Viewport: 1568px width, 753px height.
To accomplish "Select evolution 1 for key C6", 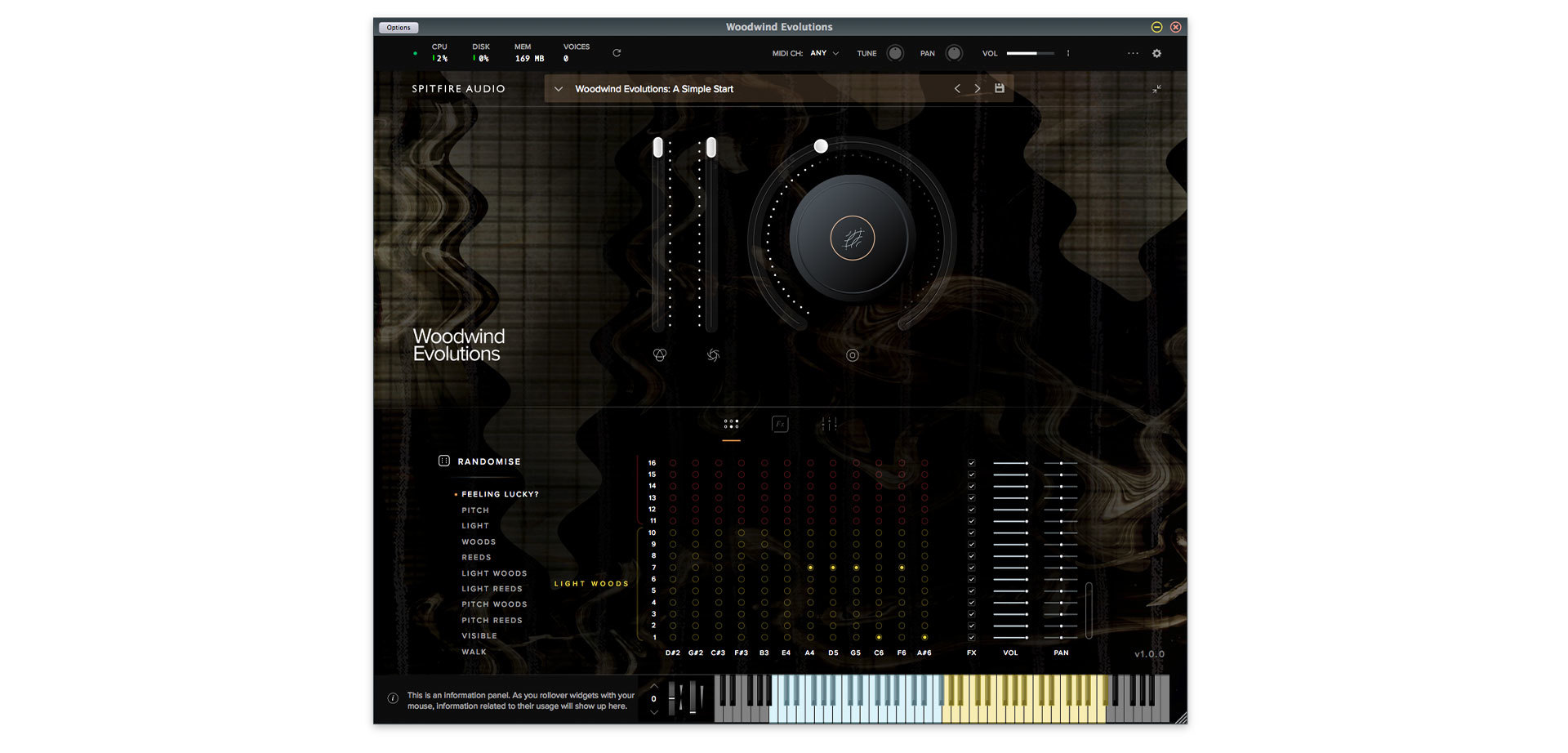I will pyautogui.click(x=879, y=637).
